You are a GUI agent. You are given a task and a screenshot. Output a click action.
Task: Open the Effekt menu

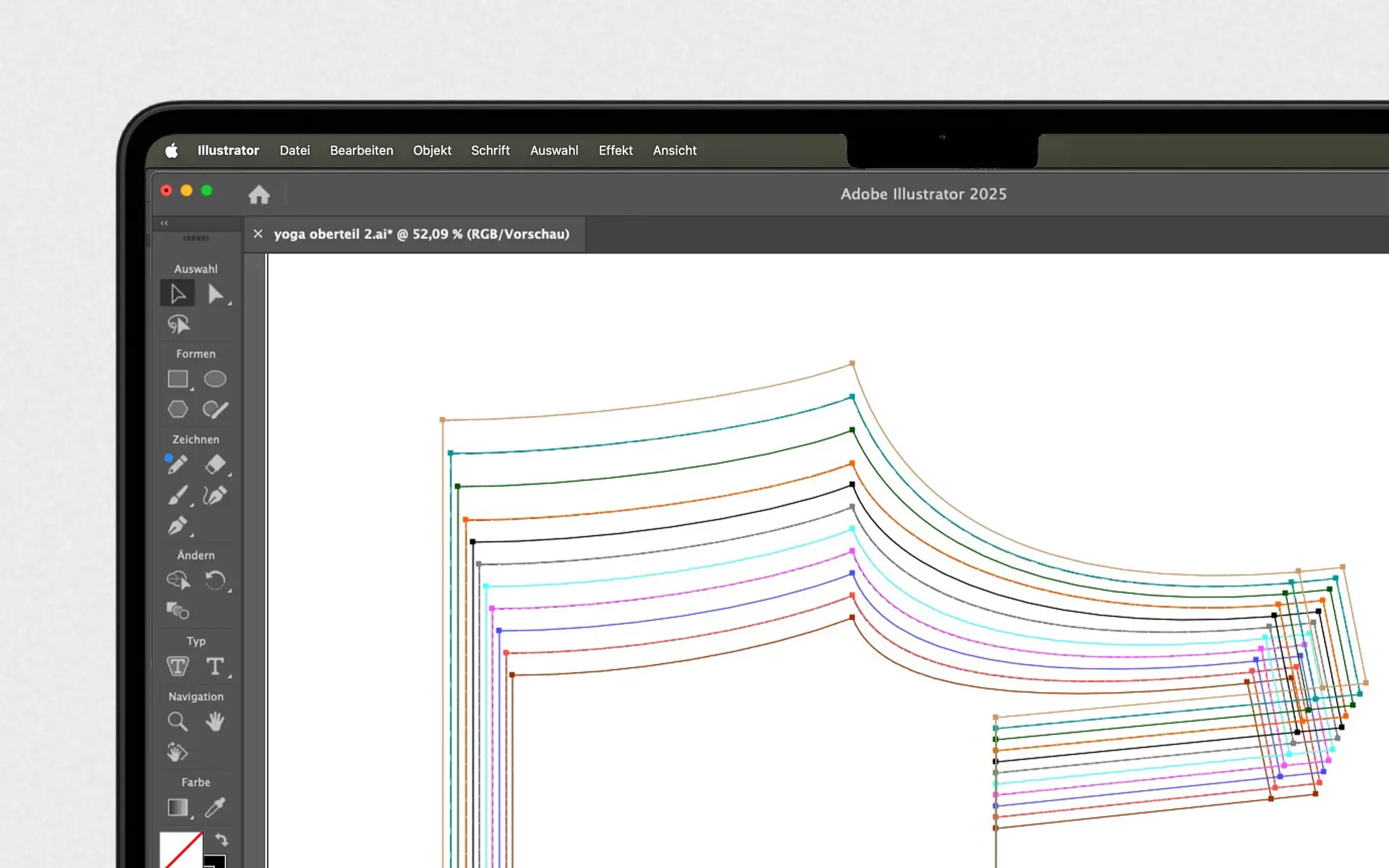tap(615, 150)
